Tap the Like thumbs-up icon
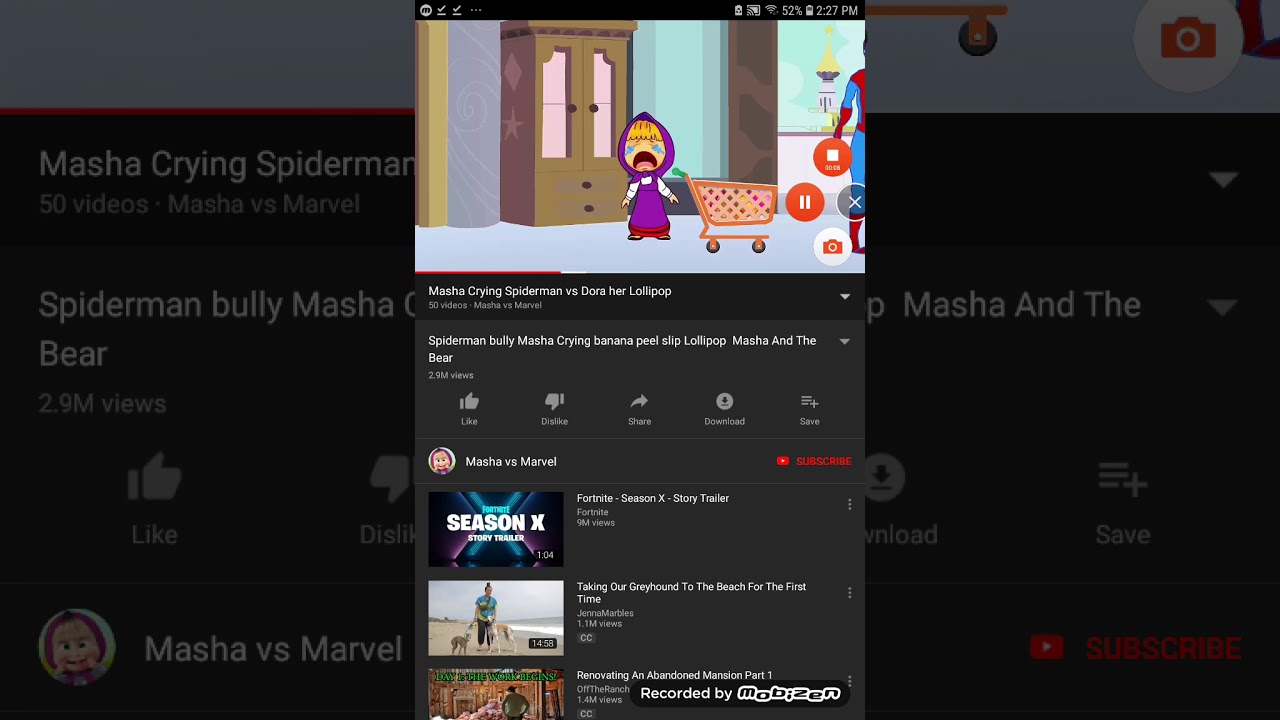Viewport: 1280px width, 720px height. click(469, 402)
